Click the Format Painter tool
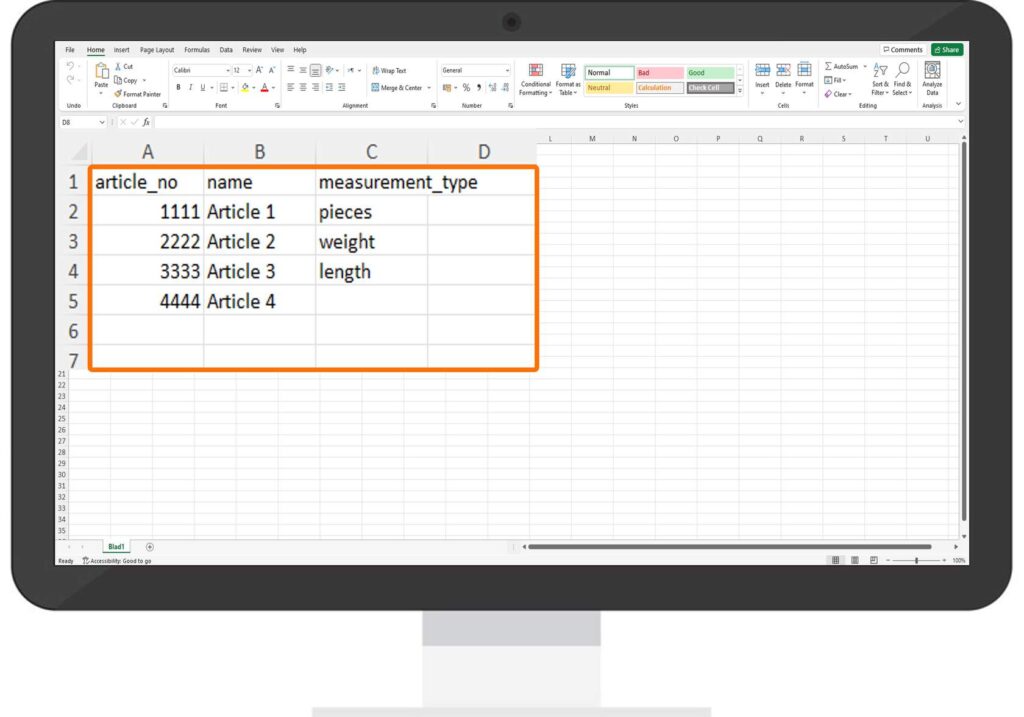This screenshot has width=1024, height=717. point(138,94)
